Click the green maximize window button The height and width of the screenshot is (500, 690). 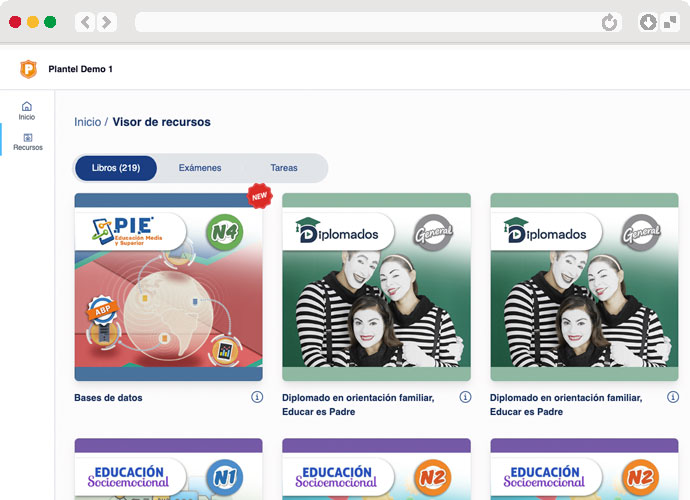[50, 22]
